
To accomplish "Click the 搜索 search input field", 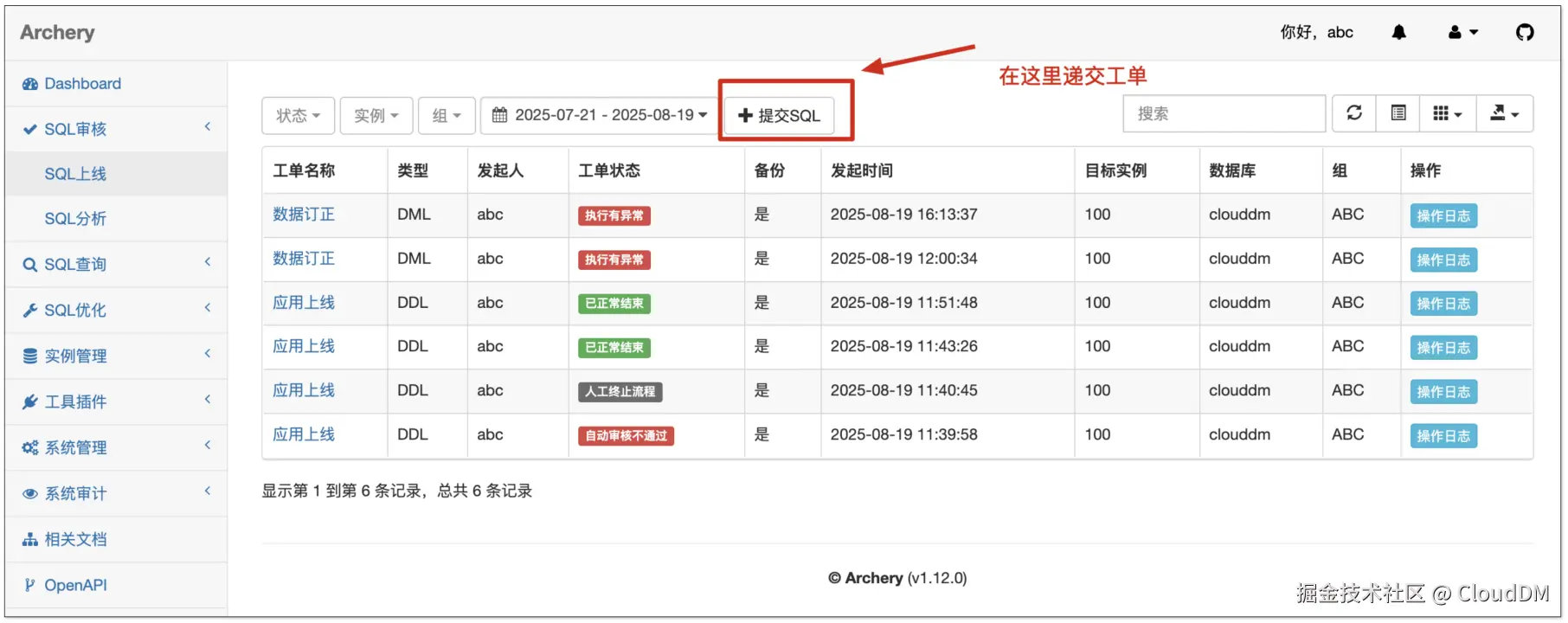I will click(x=1224, y=113).
